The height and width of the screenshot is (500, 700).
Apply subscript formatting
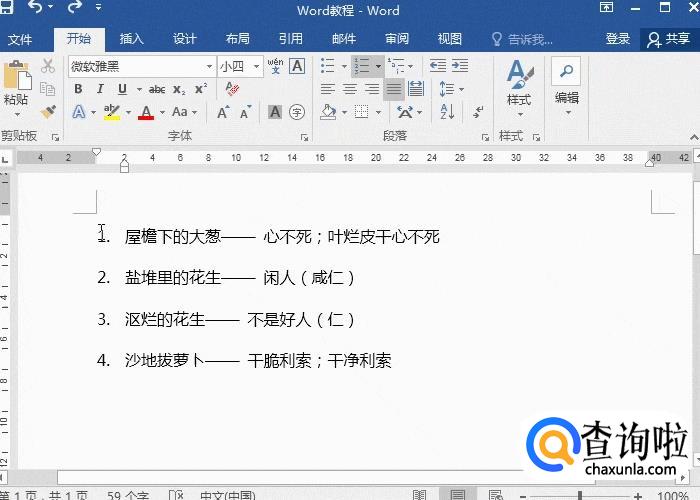click(179, 89)
